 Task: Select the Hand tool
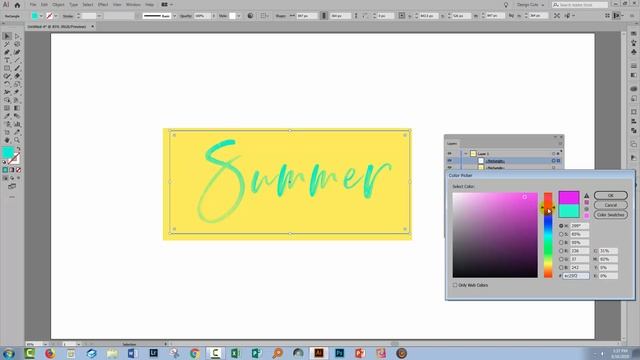tap(7, 140)
